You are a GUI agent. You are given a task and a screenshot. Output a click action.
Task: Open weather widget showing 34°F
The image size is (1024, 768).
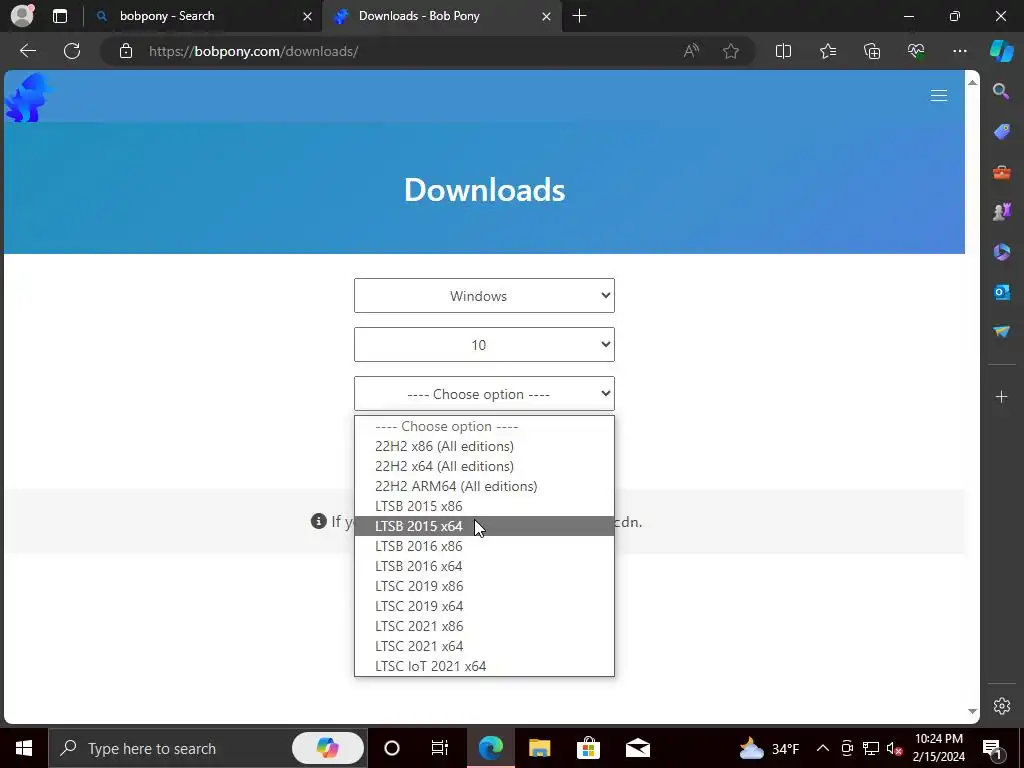[x=769, y=748]
